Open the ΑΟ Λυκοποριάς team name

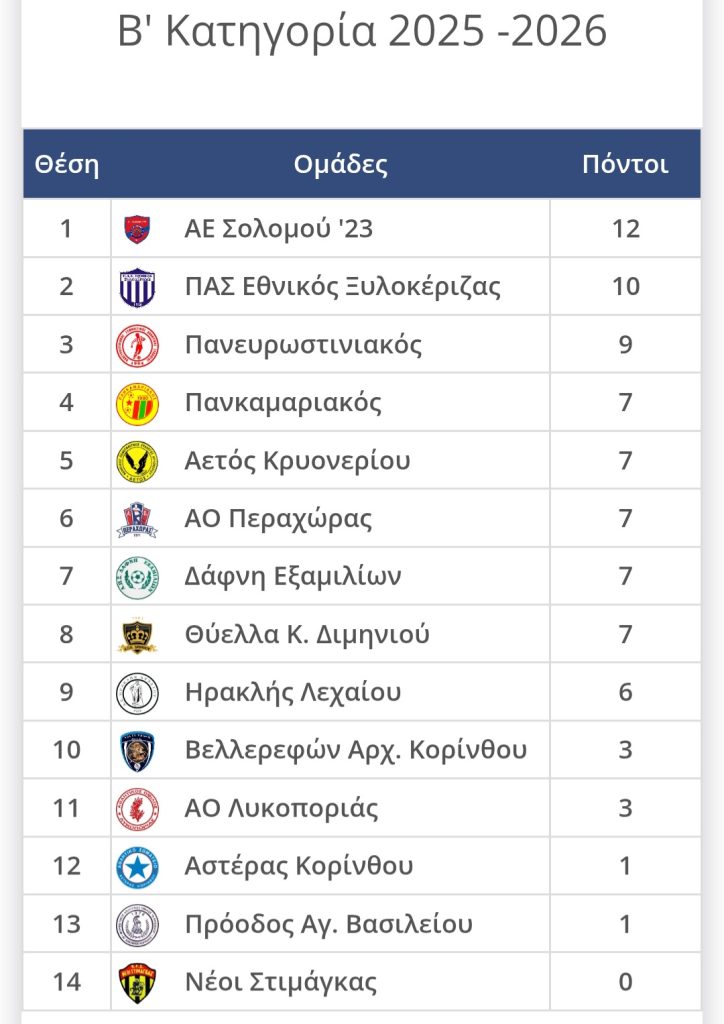pyautogui.click(x=282, y=808)
